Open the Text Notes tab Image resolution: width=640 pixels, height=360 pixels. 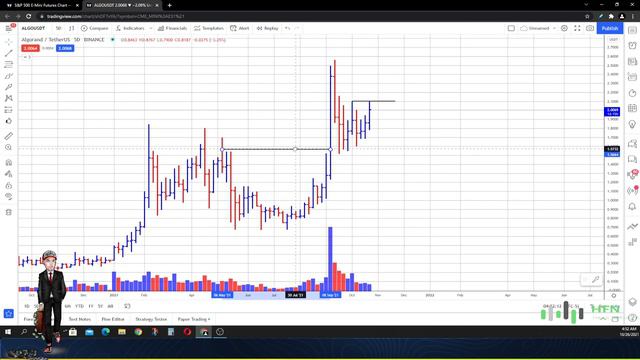pos(80,319)
